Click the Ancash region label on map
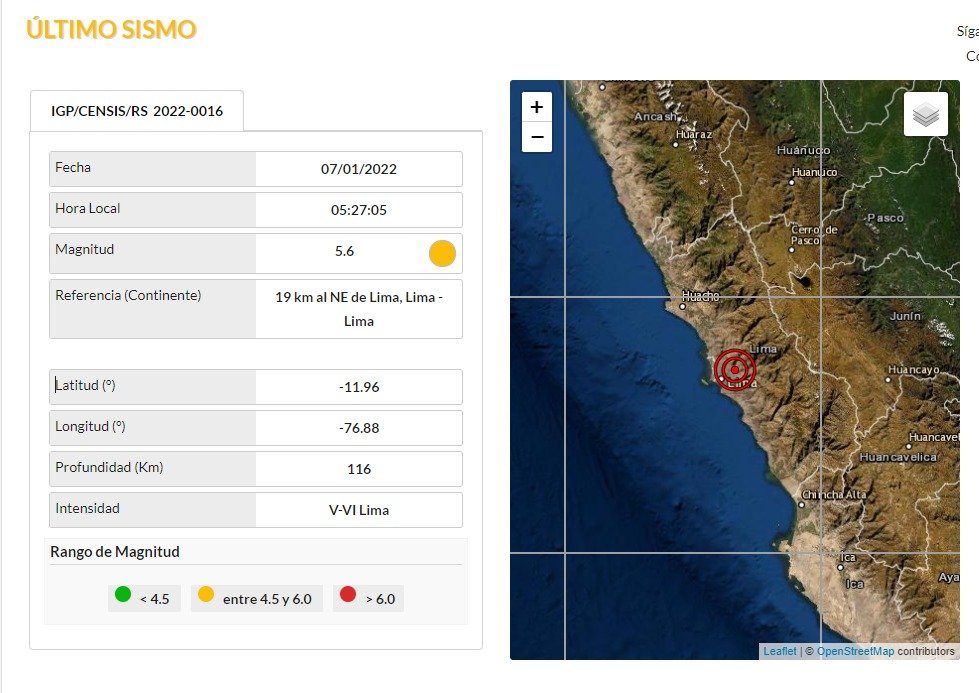This screenshot has width=979, height=693. click(x=656, y=116)
